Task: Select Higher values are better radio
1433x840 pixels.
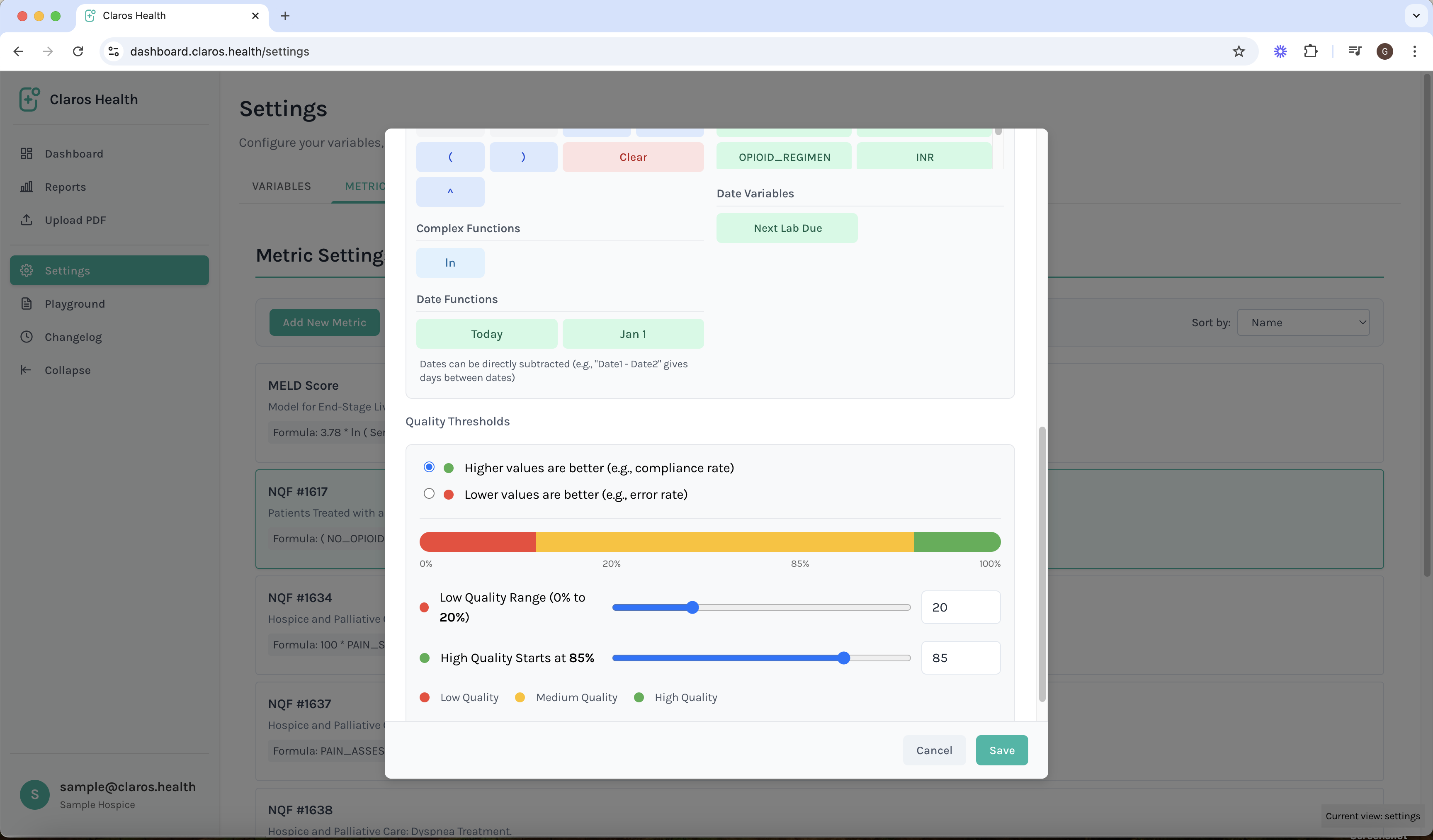Action: point(429,467)
